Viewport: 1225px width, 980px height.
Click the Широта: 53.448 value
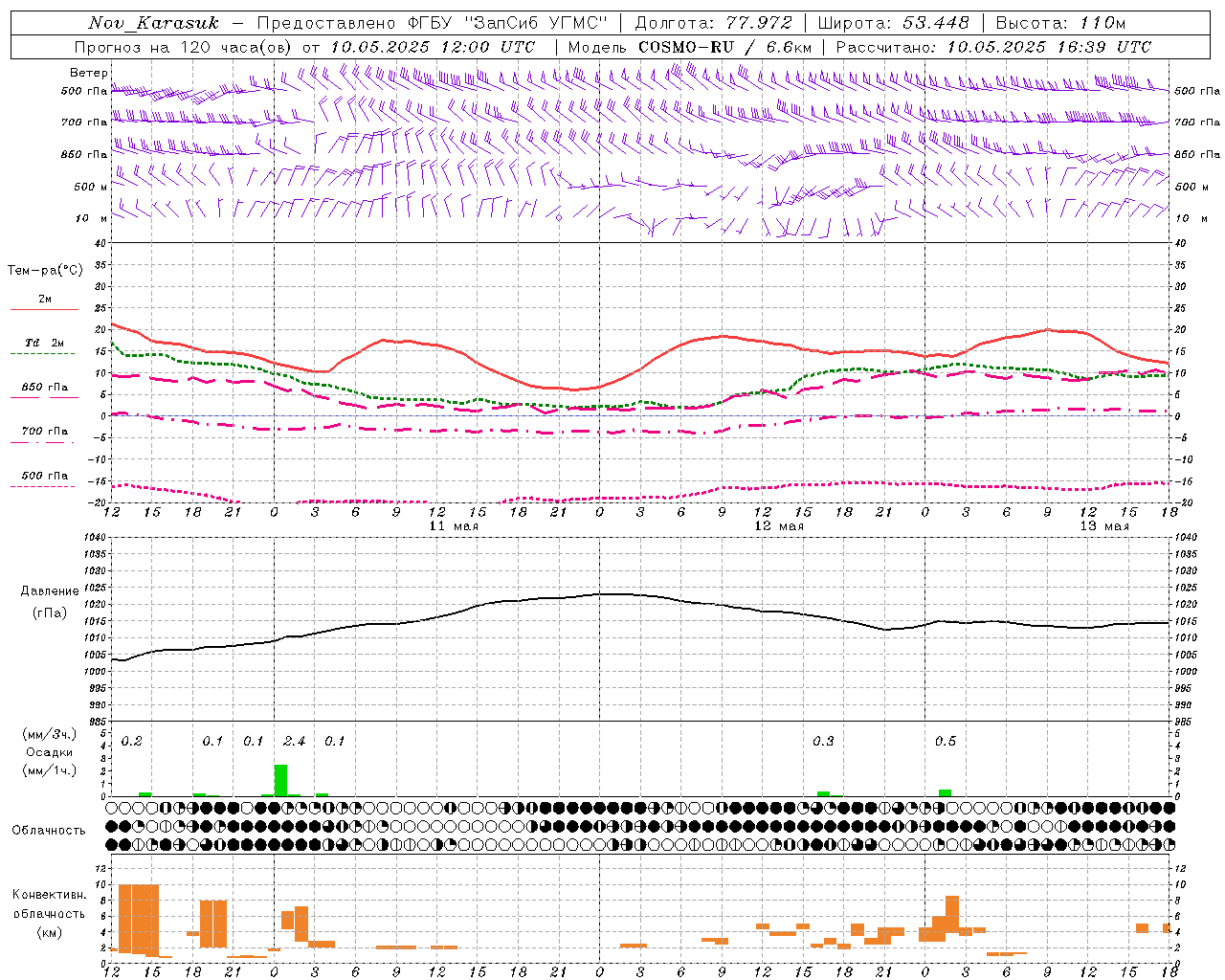[x=894, y=22]
